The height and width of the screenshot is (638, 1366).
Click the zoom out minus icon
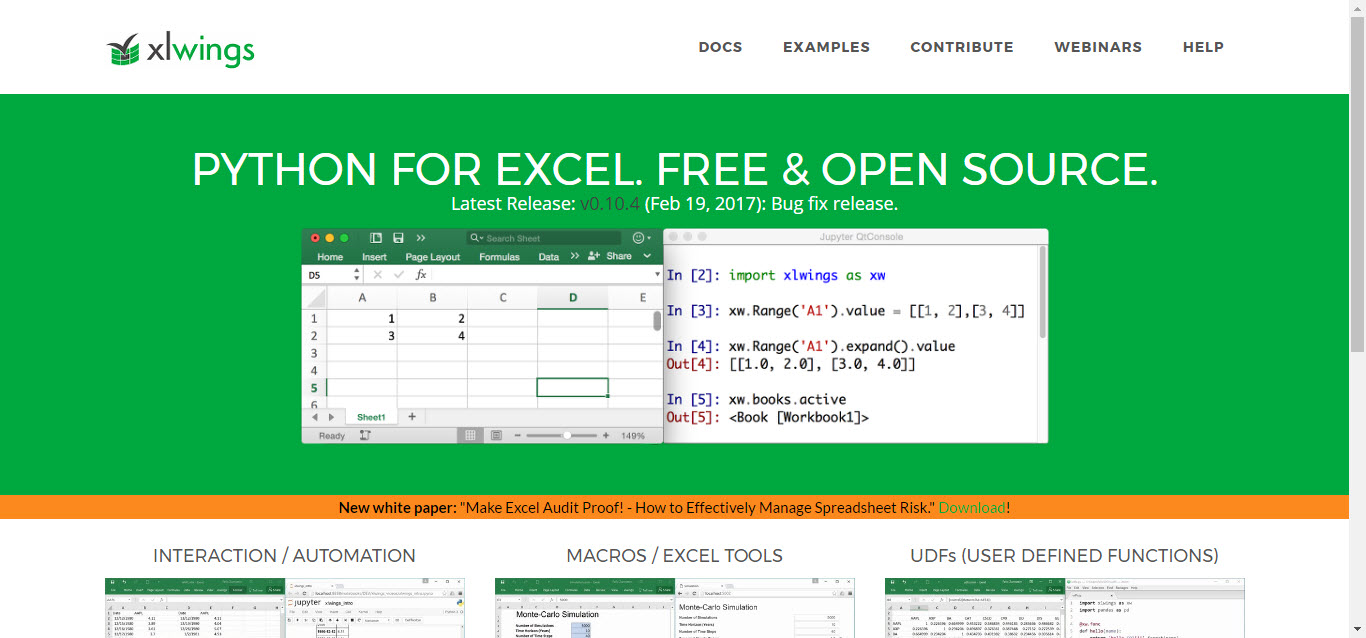[518, 436]
